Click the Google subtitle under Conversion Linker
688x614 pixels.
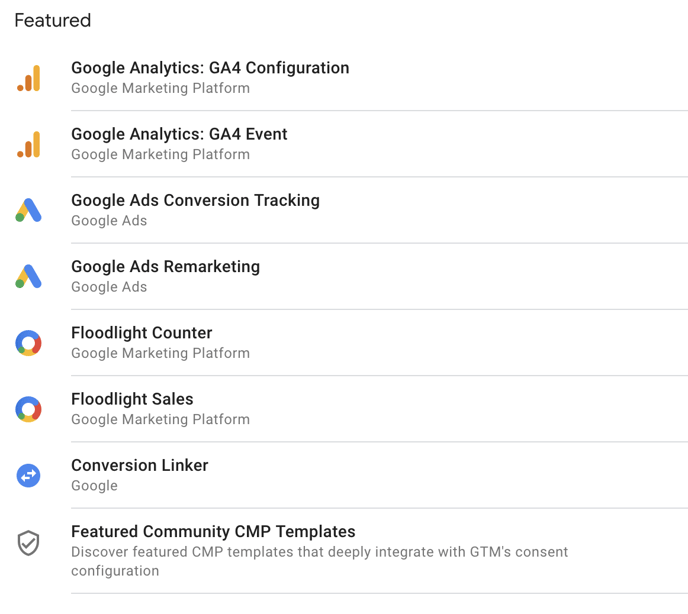[x=94, y=486]
